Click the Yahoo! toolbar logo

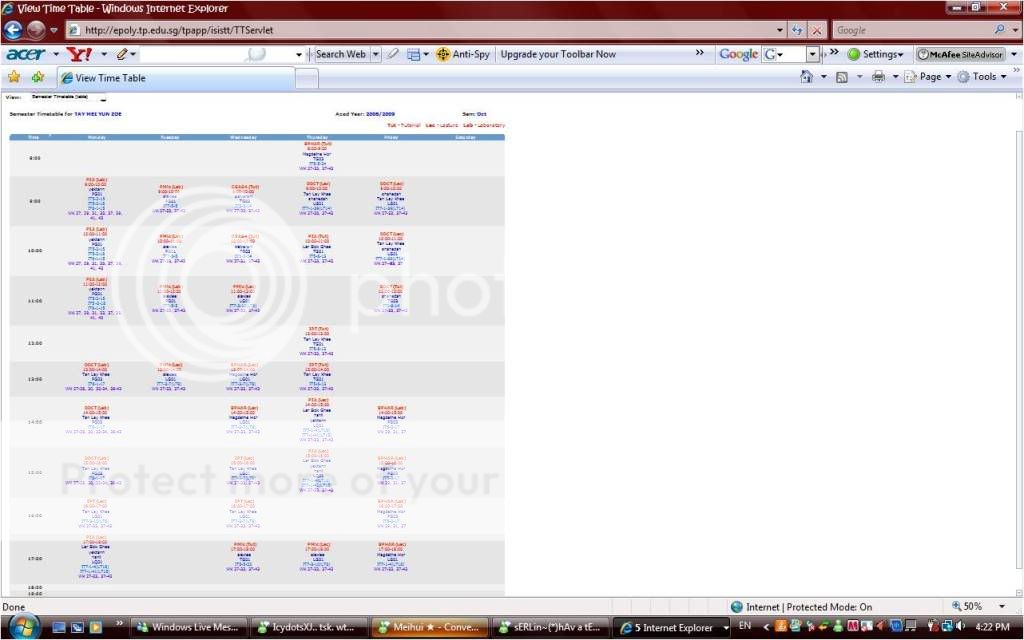79,54
